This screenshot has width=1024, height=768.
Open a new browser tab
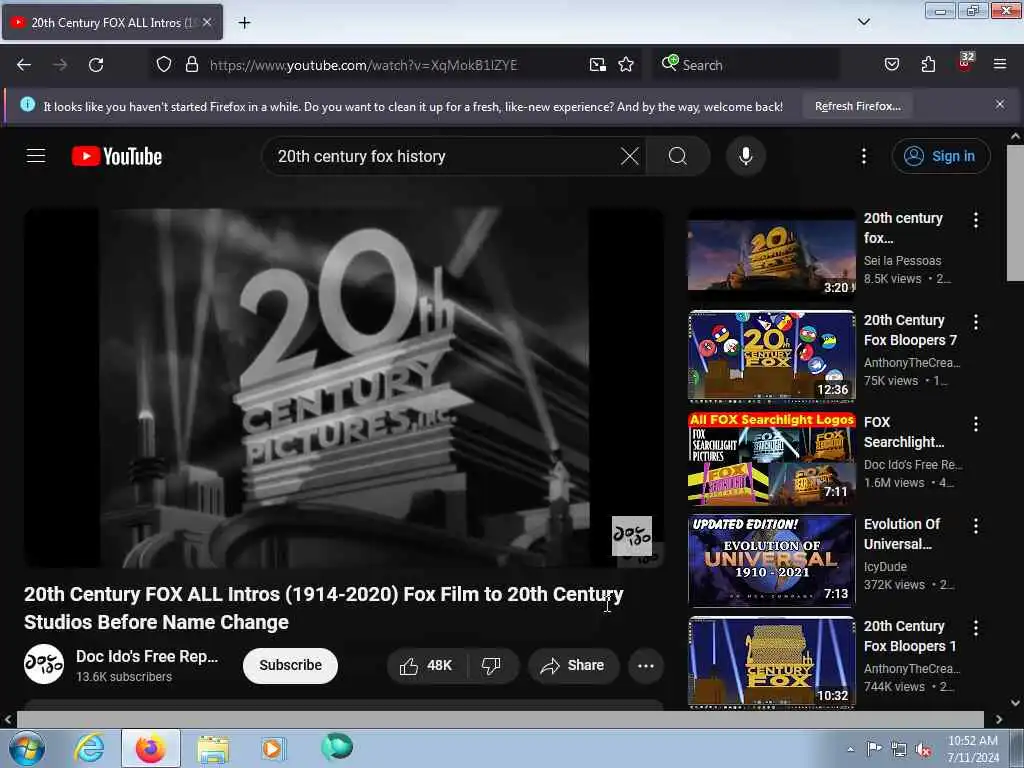point(244,23)
